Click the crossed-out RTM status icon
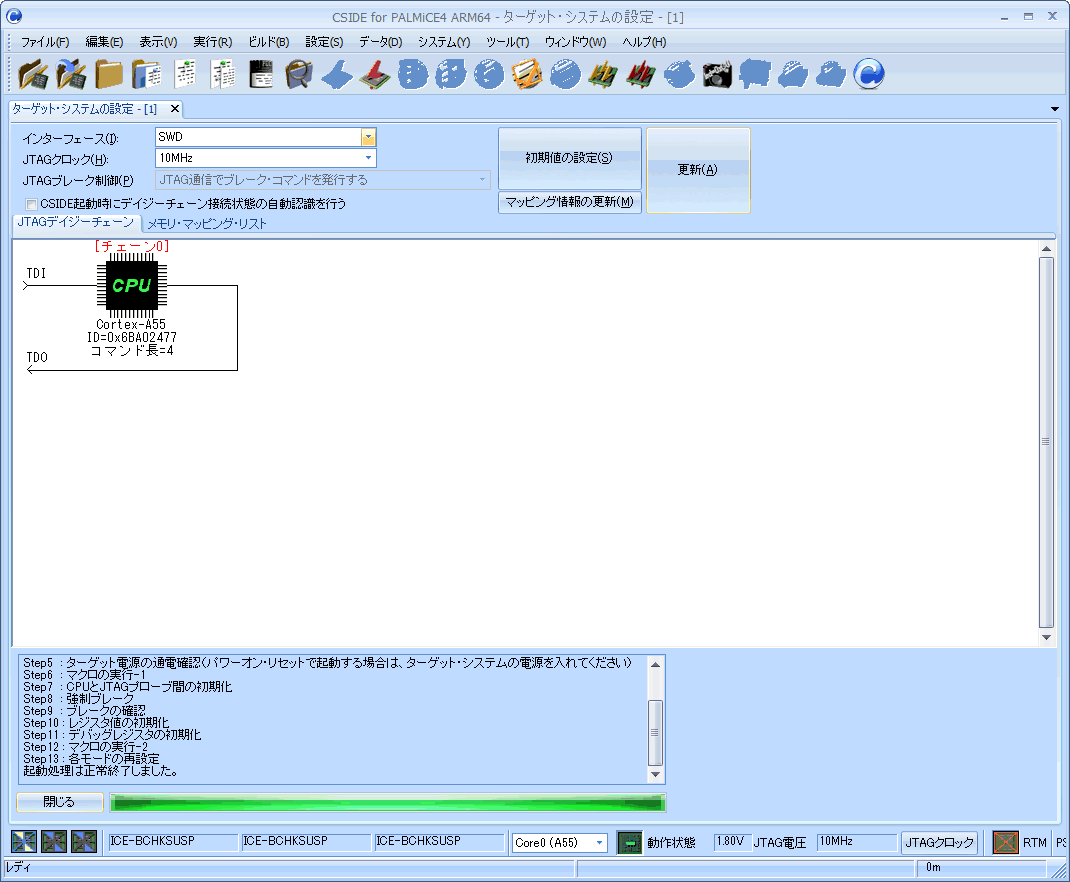The width and height of the screenshot is (1070, 882). (1005, 842)
